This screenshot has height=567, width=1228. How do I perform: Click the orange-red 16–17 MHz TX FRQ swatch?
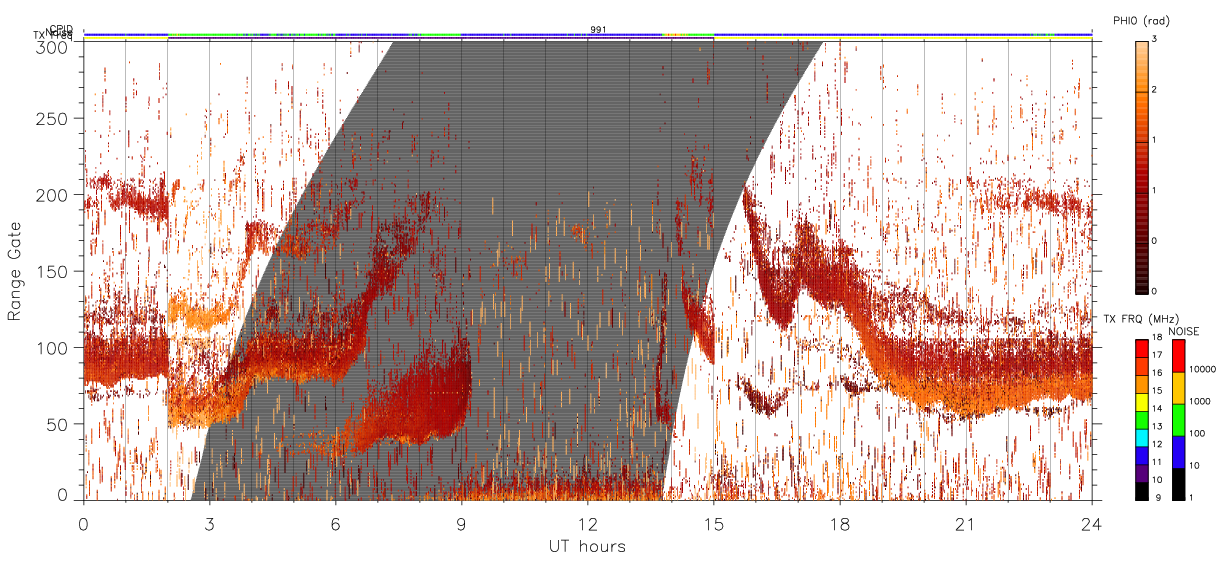click(1141, 367)
